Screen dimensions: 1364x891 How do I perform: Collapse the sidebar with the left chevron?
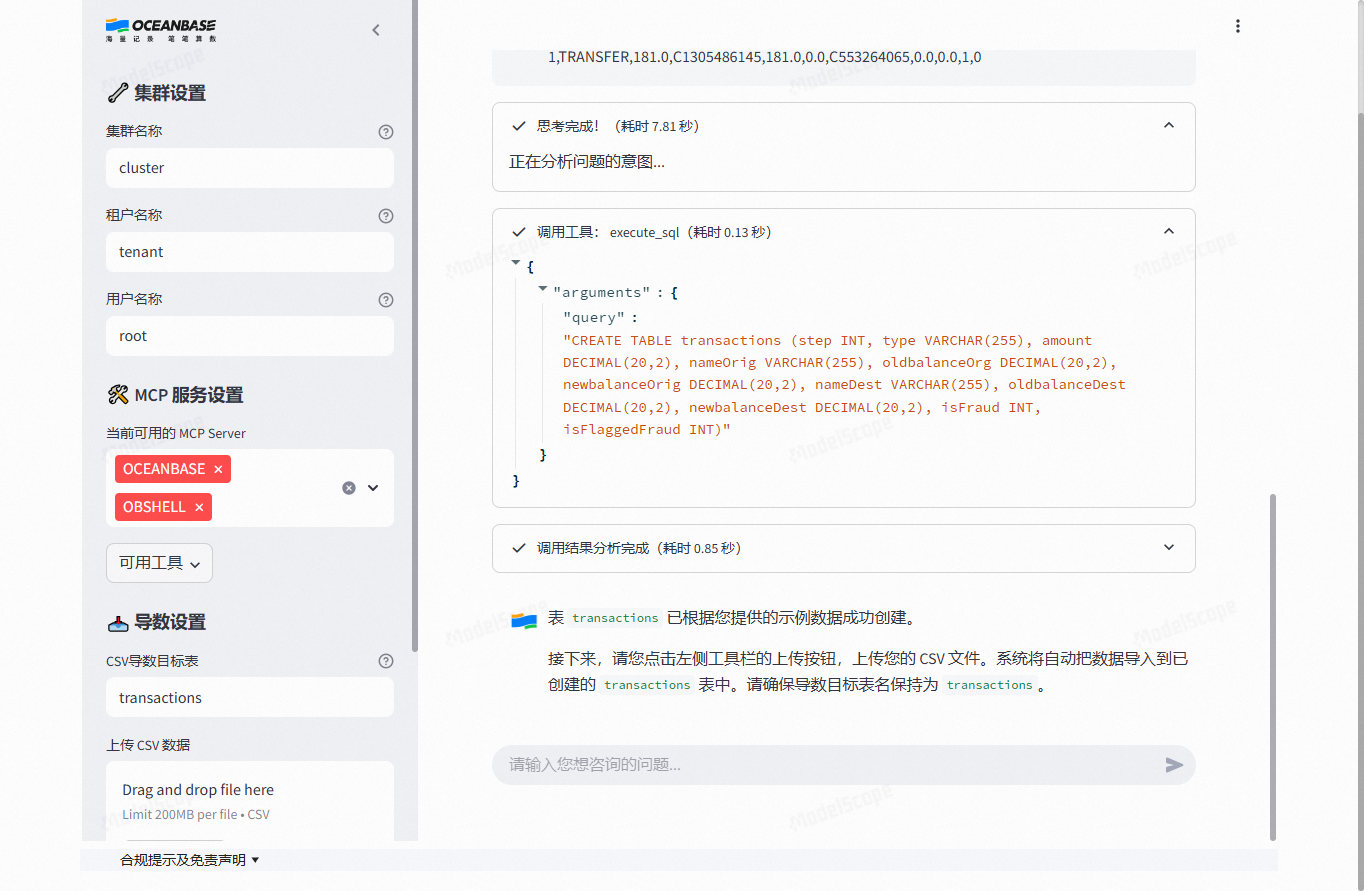pos(376,30)
